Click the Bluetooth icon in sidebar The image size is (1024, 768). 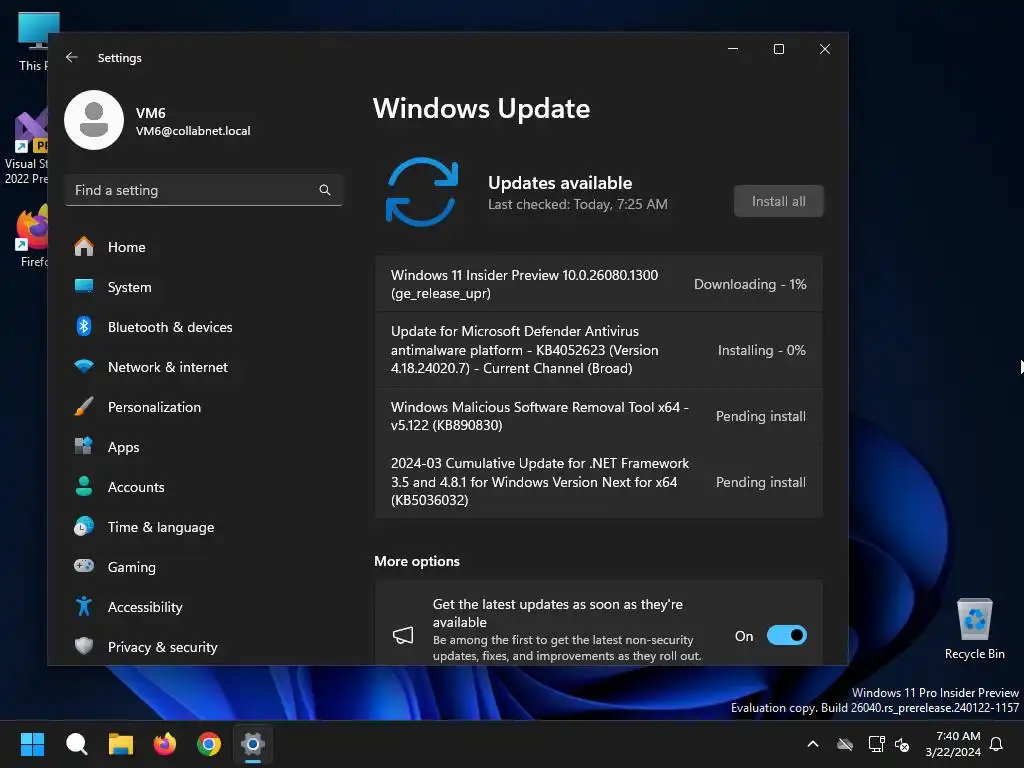(x=84, y=327)
